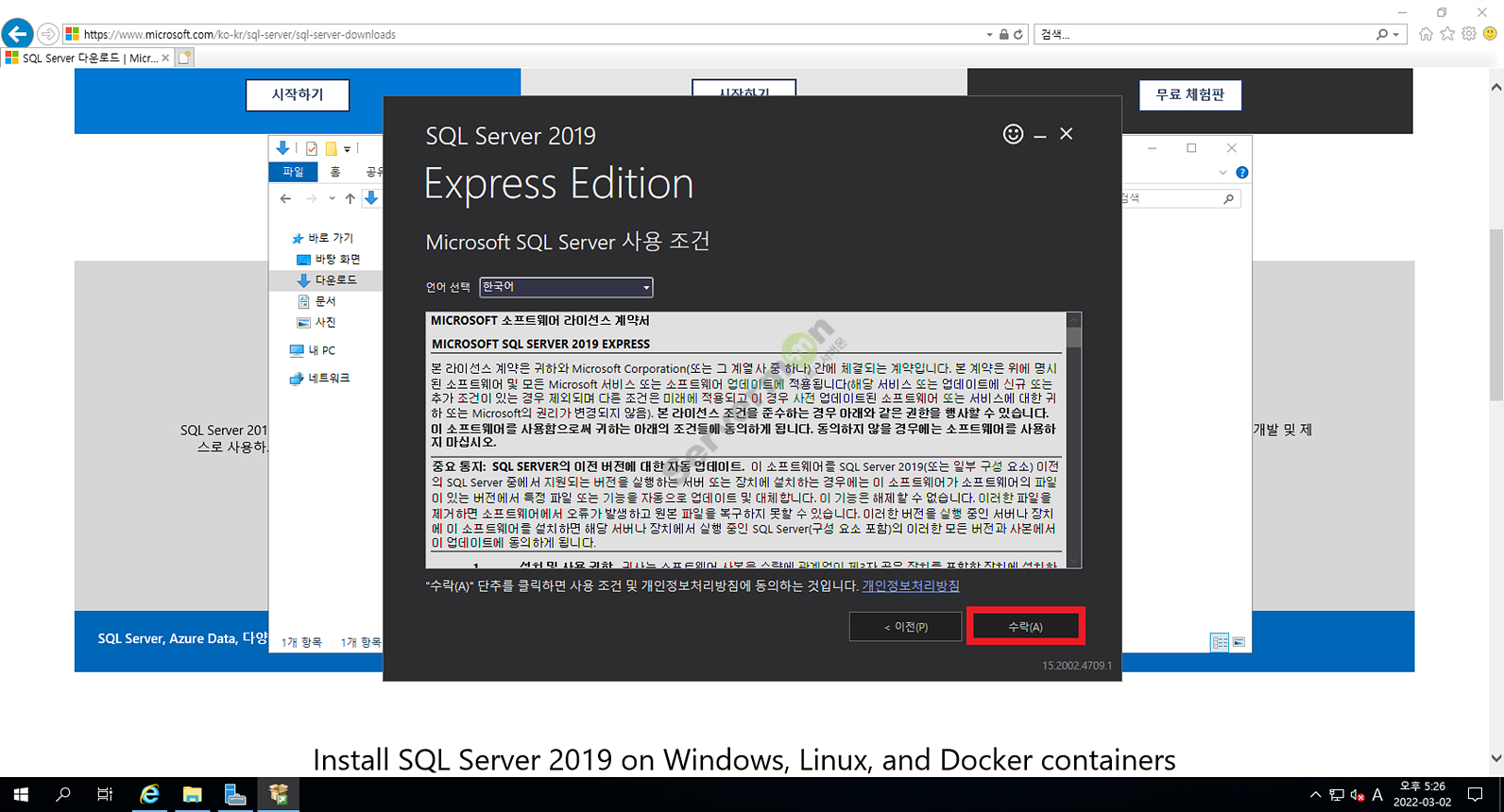Click new folder icon in Explorer quick access toolbar

click(331, 148)
